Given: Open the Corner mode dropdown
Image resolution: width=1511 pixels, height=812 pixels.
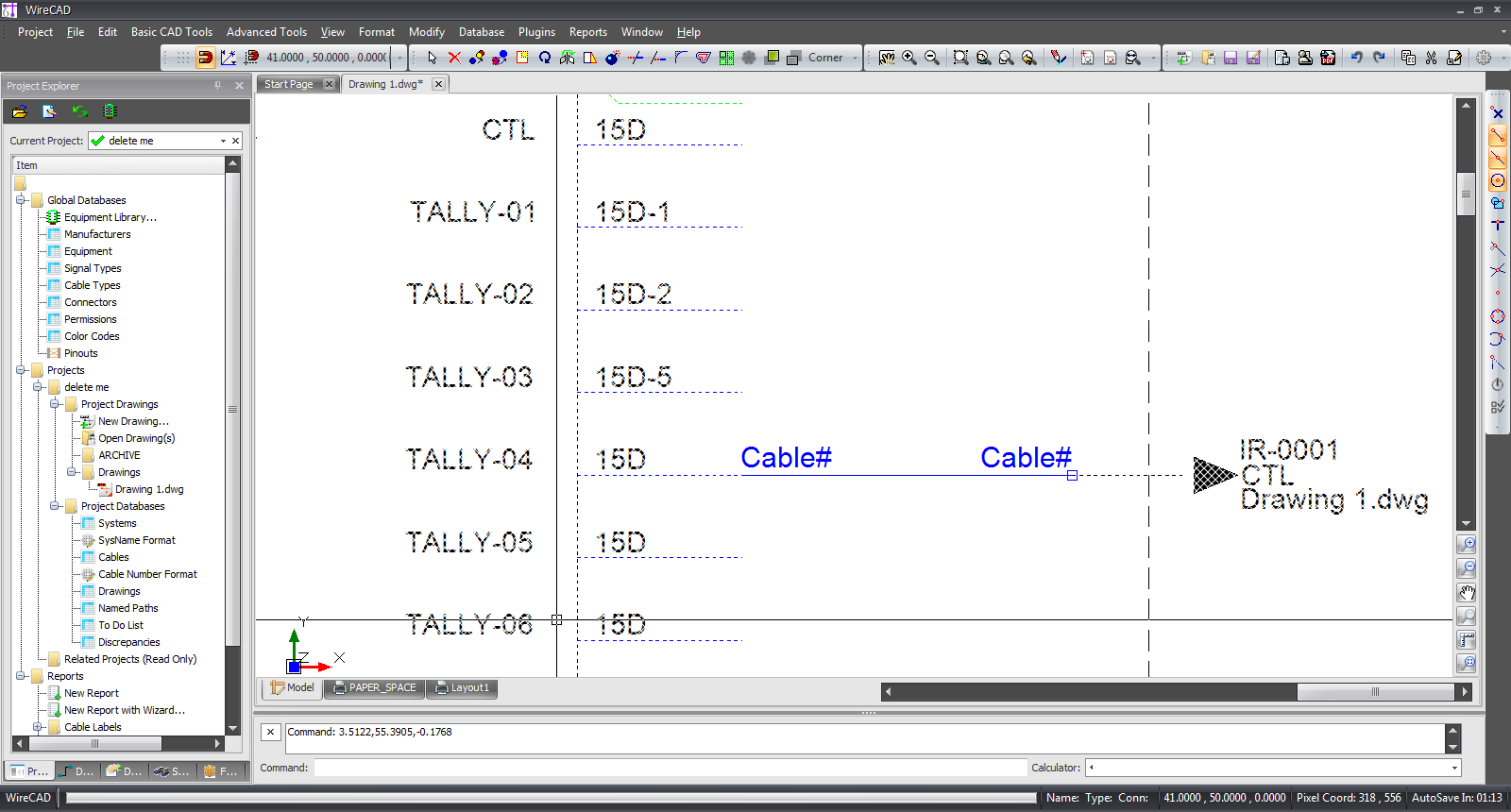Looking at the screenshot, I should (x=856, y=58).
